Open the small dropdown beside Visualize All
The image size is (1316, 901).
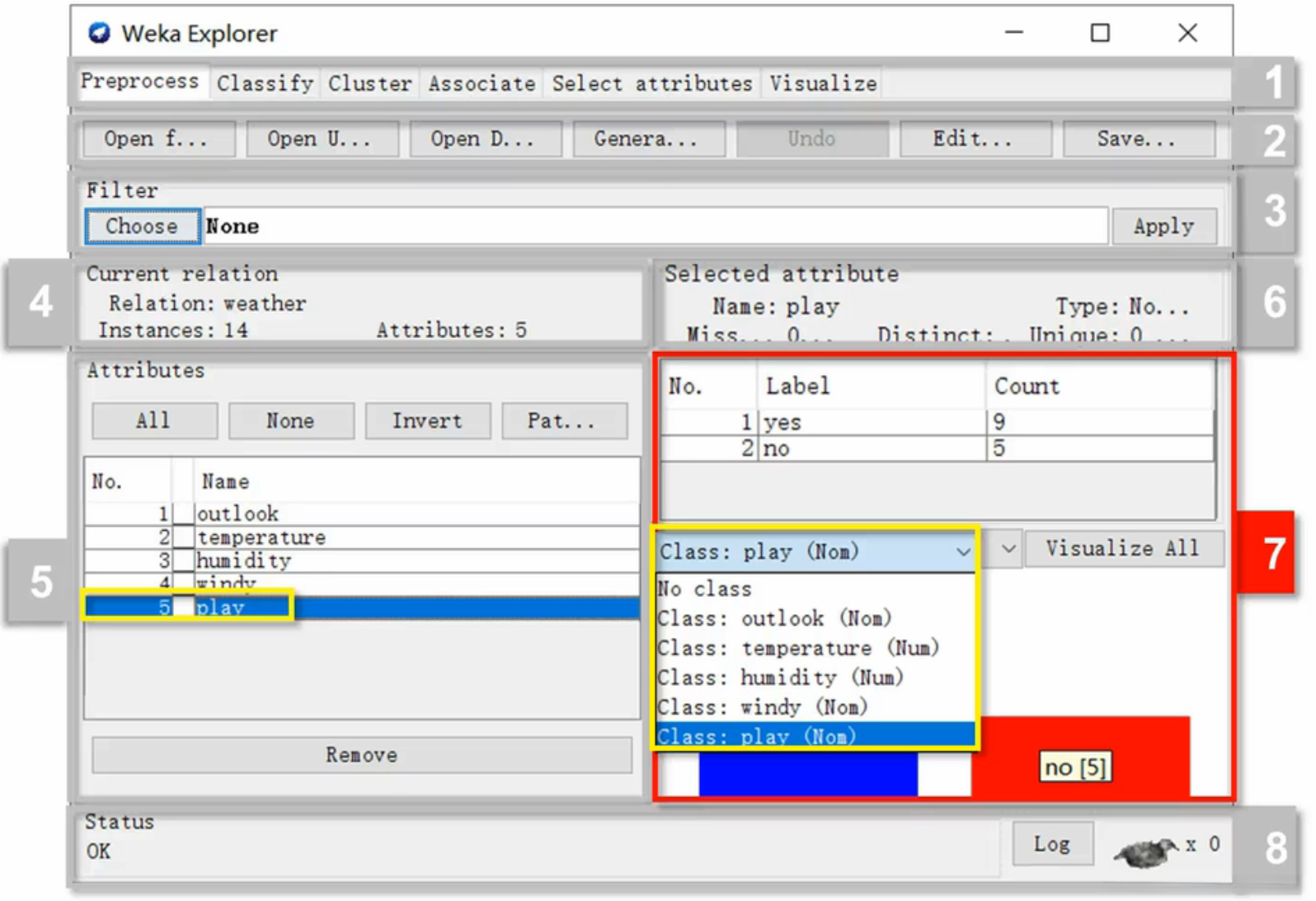(x=1007, y=549)
